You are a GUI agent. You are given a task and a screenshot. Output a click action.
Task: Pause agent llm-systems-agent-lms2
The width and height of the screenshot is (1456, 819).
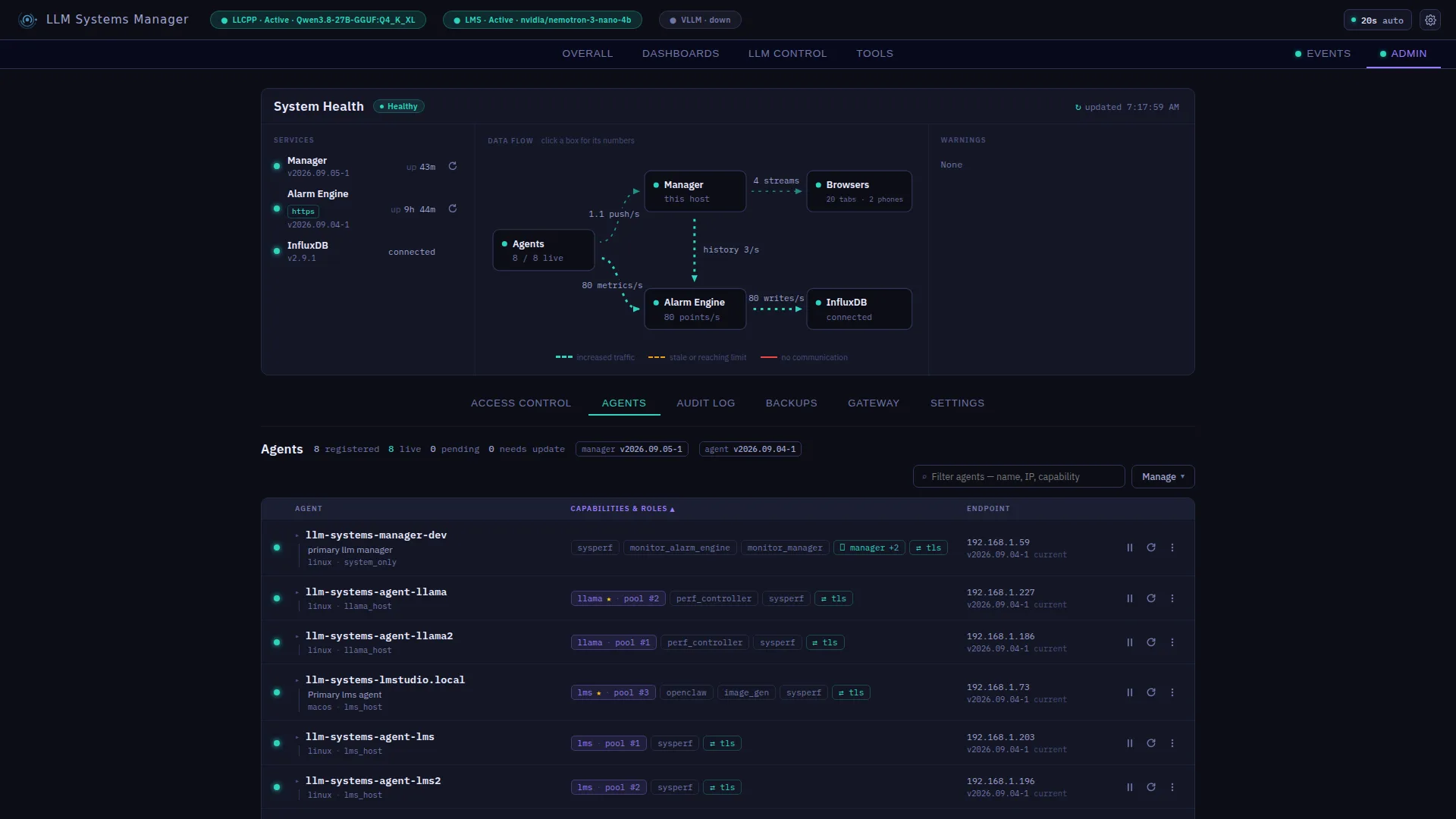(1130, 787)
